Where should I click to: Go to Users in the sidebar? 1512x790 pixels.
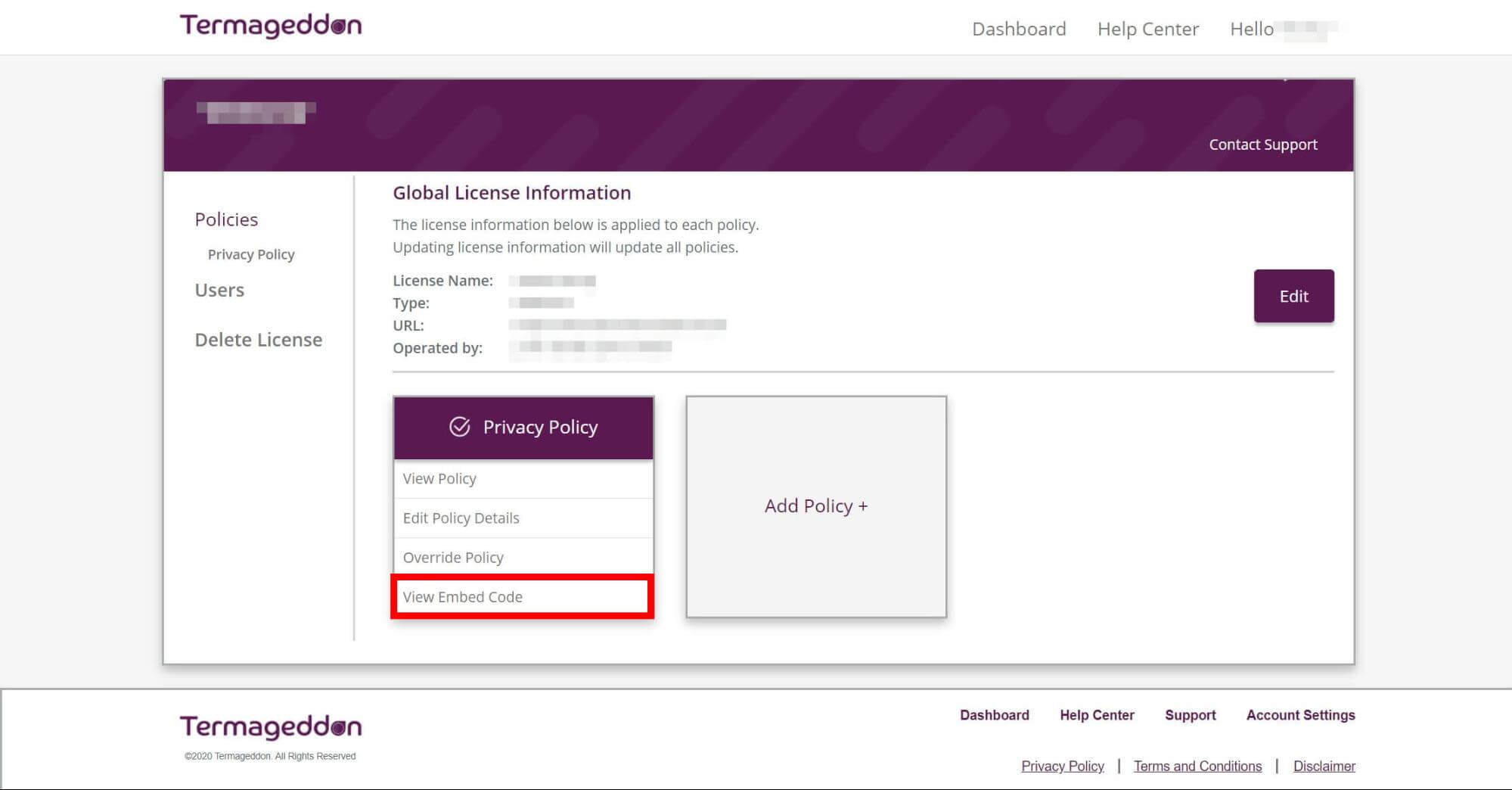(219, 290)
